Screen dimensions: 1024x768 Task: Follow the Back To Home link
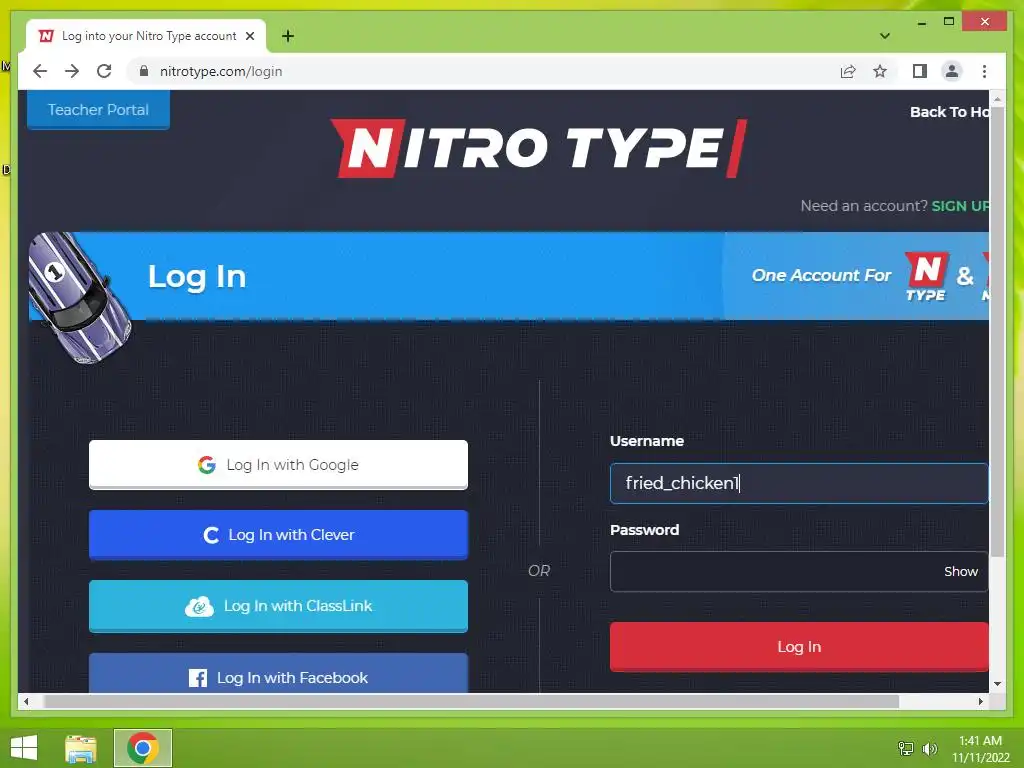pyautogui.click(x=950, y=112)
